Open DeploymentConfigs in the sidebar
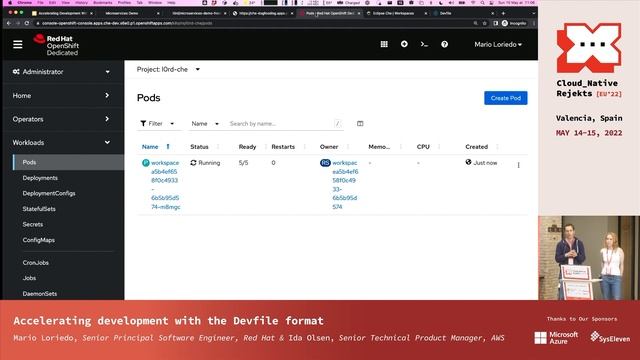Image resolution: width=640 pixels, height=360 pixels. point(49,193)
